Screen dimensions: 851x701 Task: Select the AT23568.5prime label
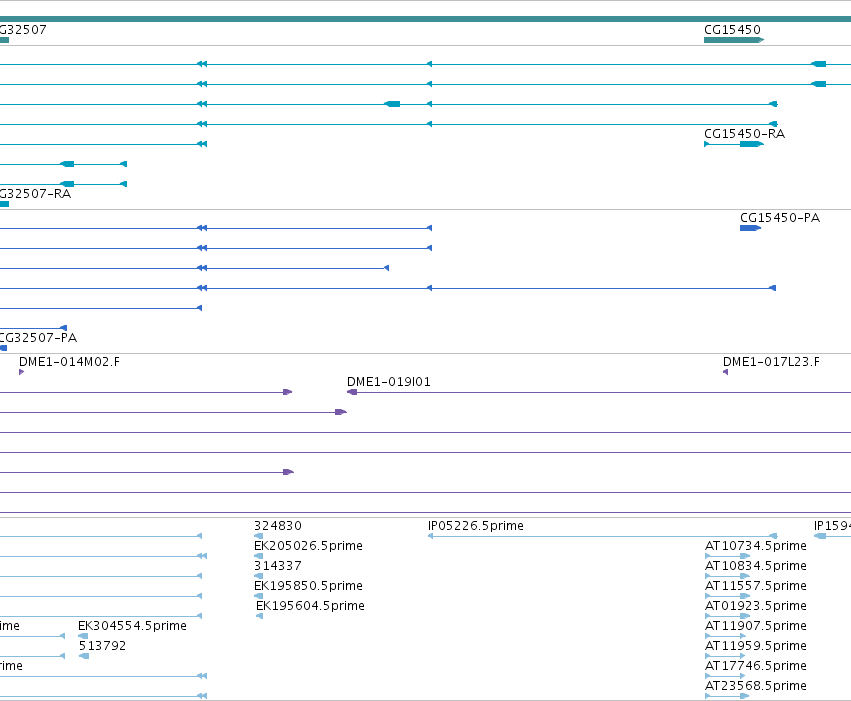(755, 686)
